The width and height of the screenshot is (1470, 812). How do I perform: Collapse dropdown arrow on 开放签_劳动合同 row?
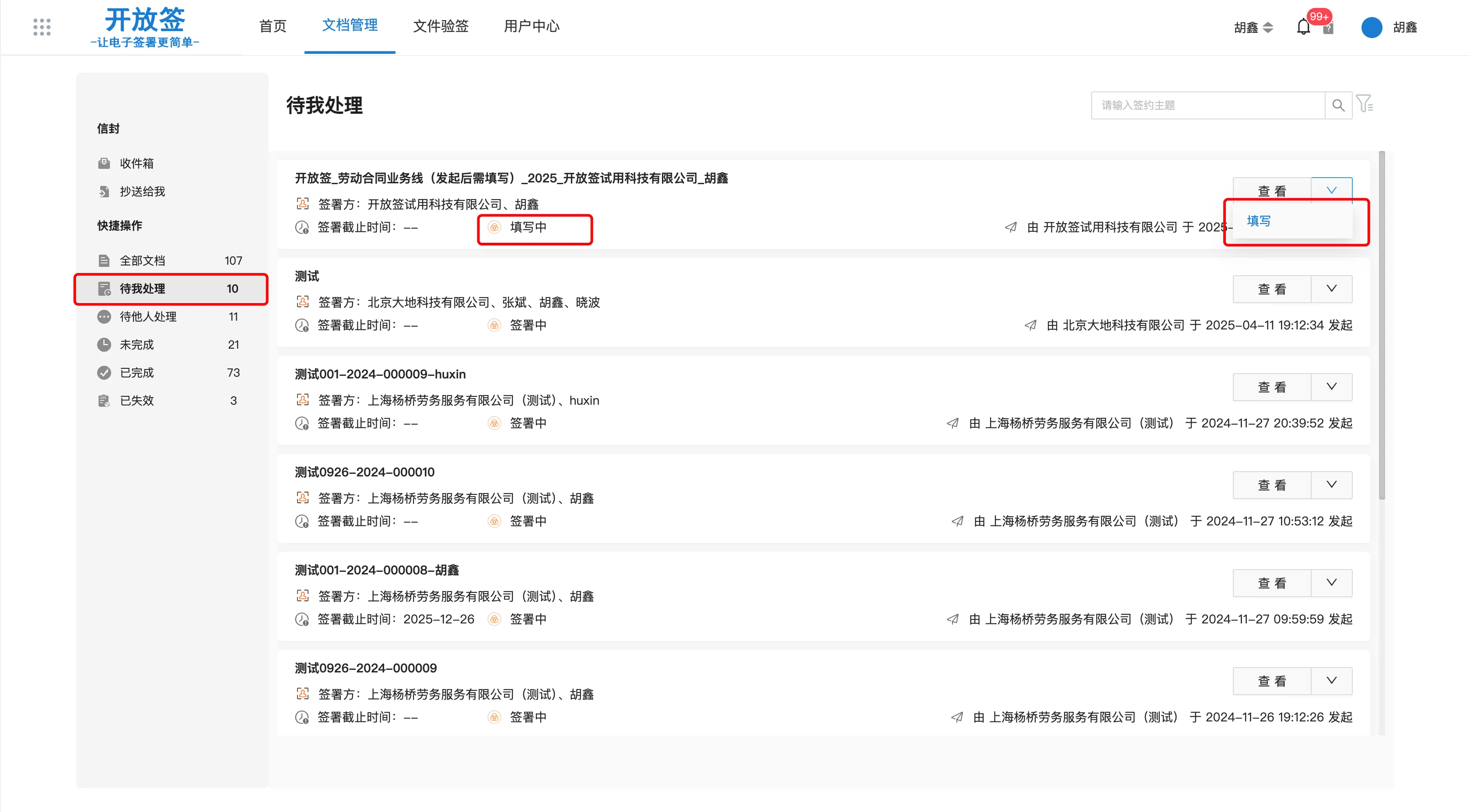click(x=1331, y=190)
